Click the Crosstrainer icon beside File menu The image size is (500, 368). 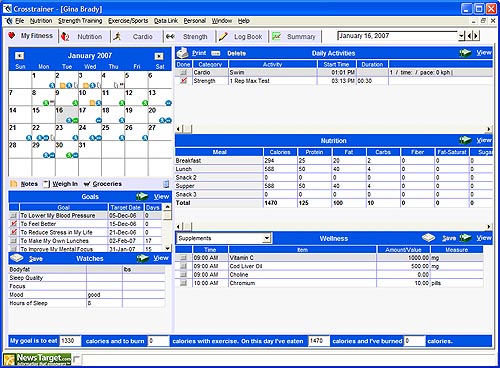tap(9, 21)
